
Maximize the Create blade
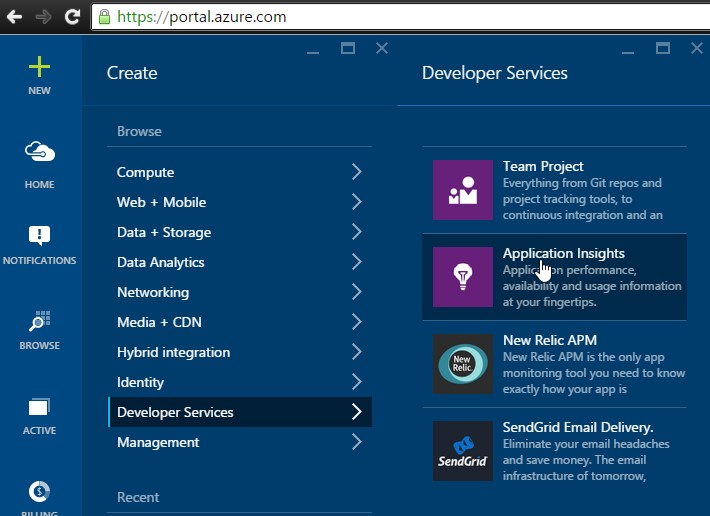click(x=348, y=48)
